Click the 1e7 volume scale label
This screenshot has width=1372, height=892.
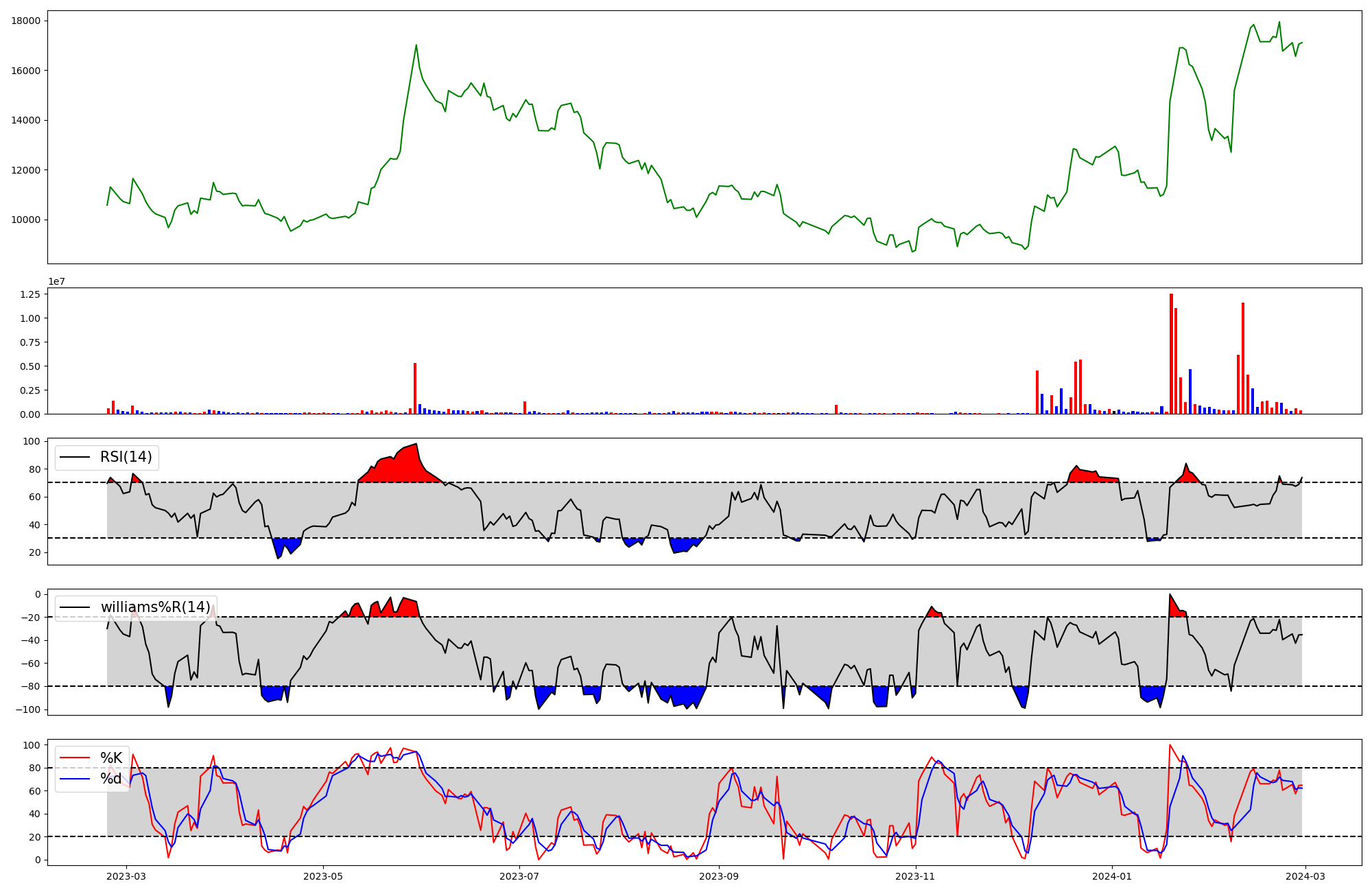57,282
